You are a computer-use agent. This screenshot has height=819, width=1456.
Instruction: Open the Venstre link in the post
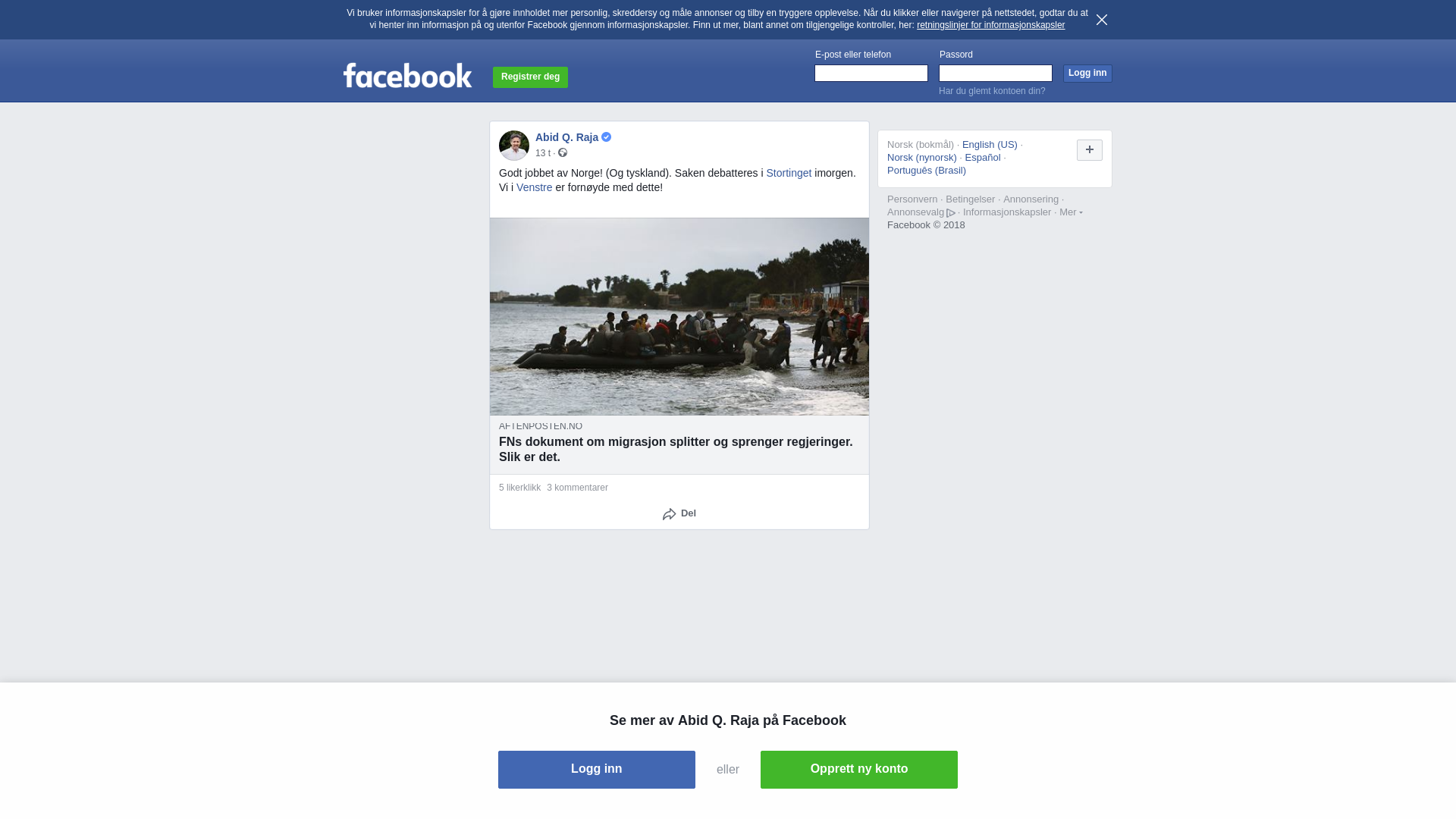point(535,187)
